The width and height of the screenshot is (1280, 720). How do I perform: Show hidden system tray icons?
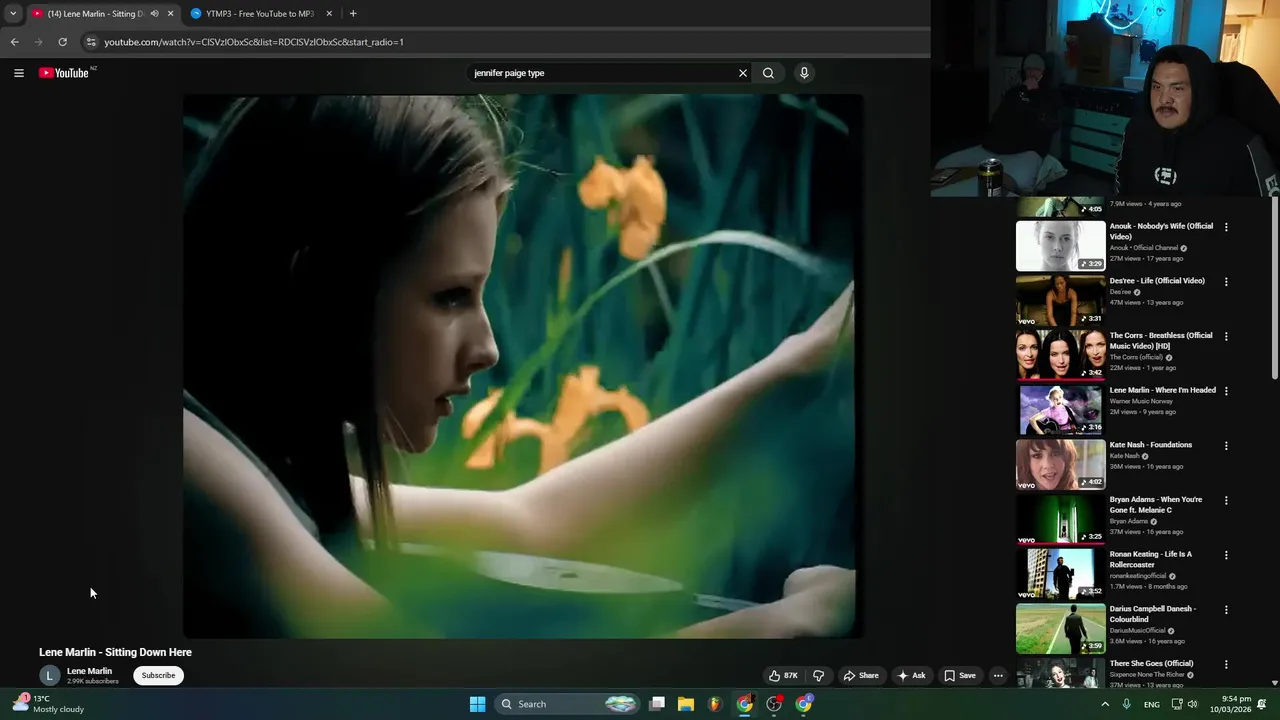pyautogui.click(x=1105, y=704)
